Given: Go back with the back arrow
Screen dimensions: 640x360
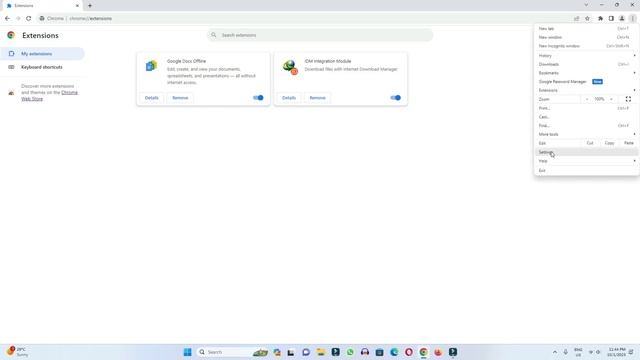Looking at the screenshot, I should pyautogui.click(x=7, y=18).
